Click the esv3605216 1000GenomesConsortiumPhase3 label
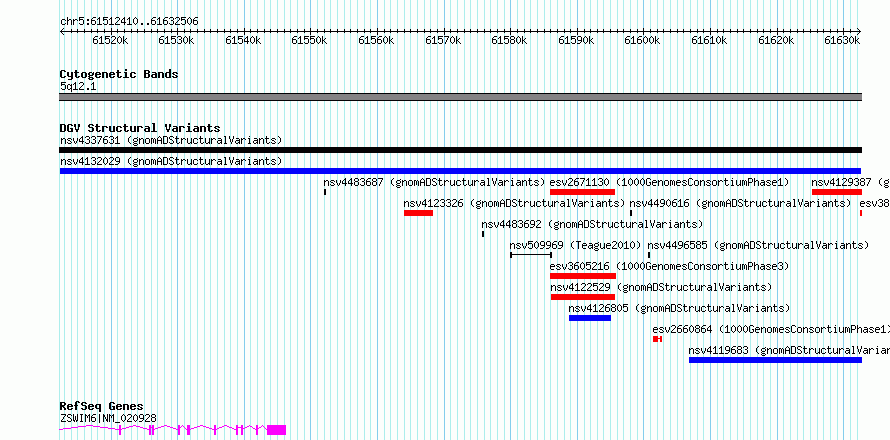This screenshot has width=890, height=440. [670, 266]
